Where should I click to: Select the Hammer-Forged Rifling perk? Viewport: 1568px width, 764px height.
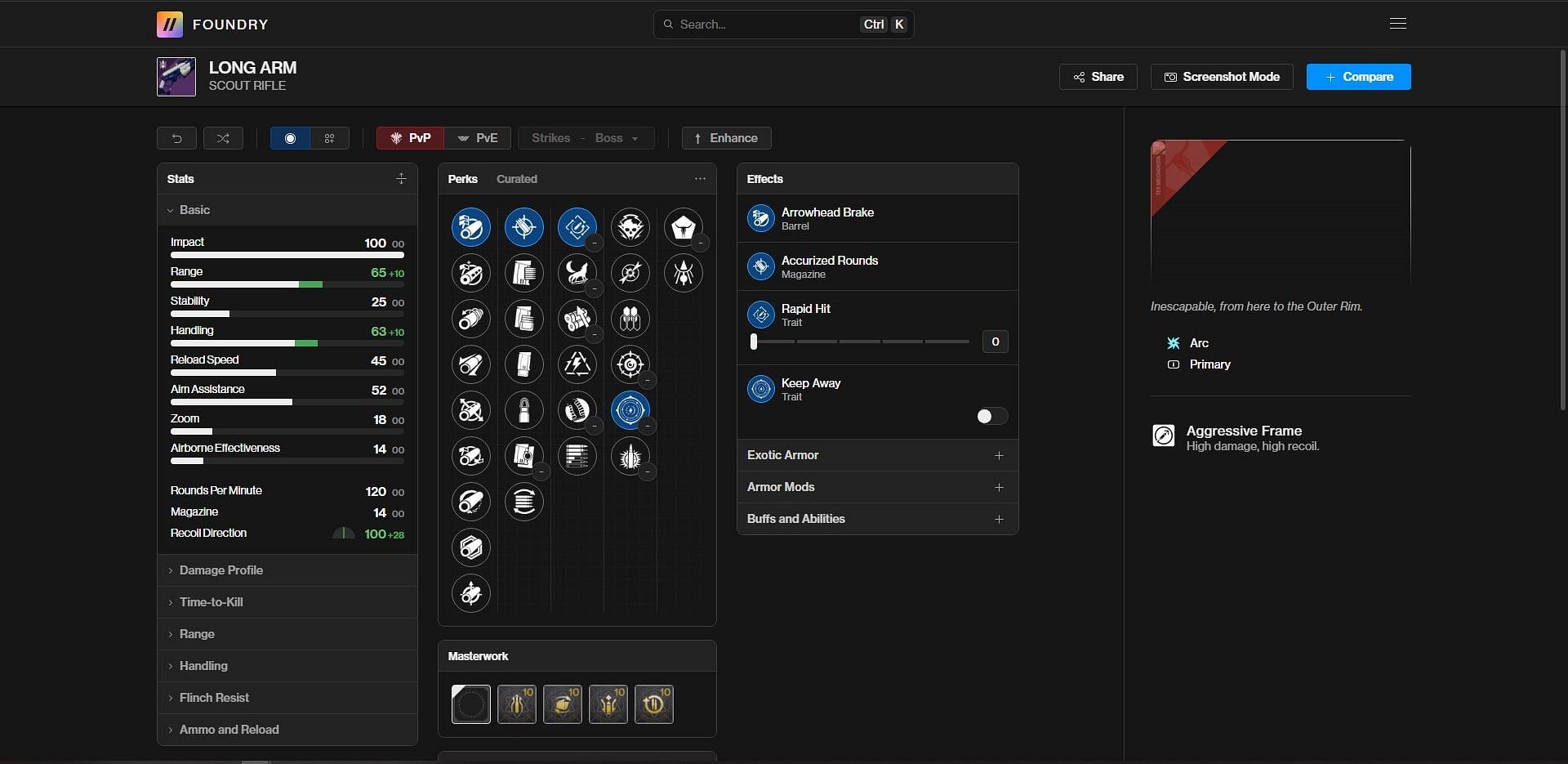pyautogui.click(x=471, y=502)
